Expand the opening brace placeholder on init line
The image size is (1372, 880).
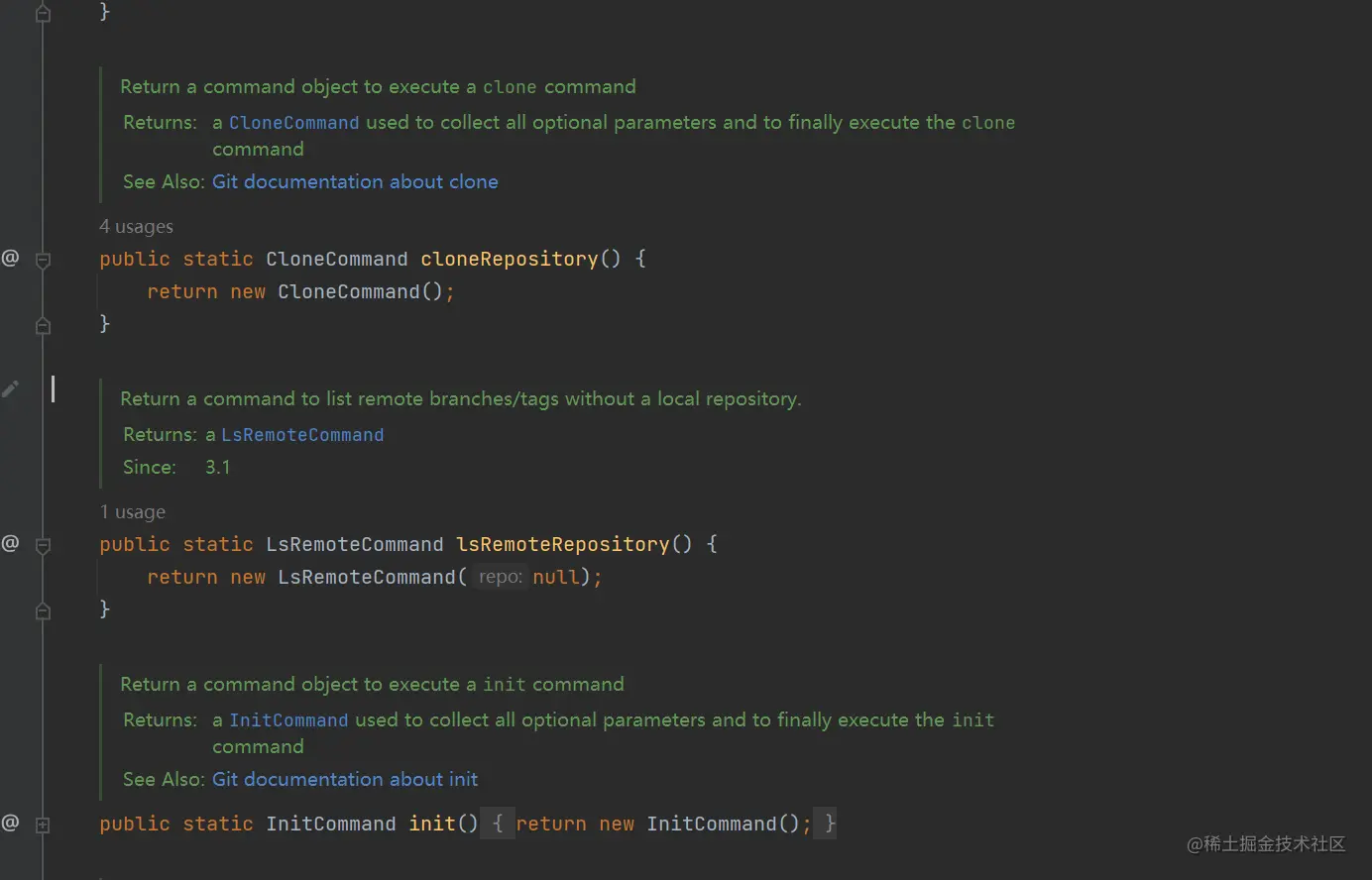[498, 824]
